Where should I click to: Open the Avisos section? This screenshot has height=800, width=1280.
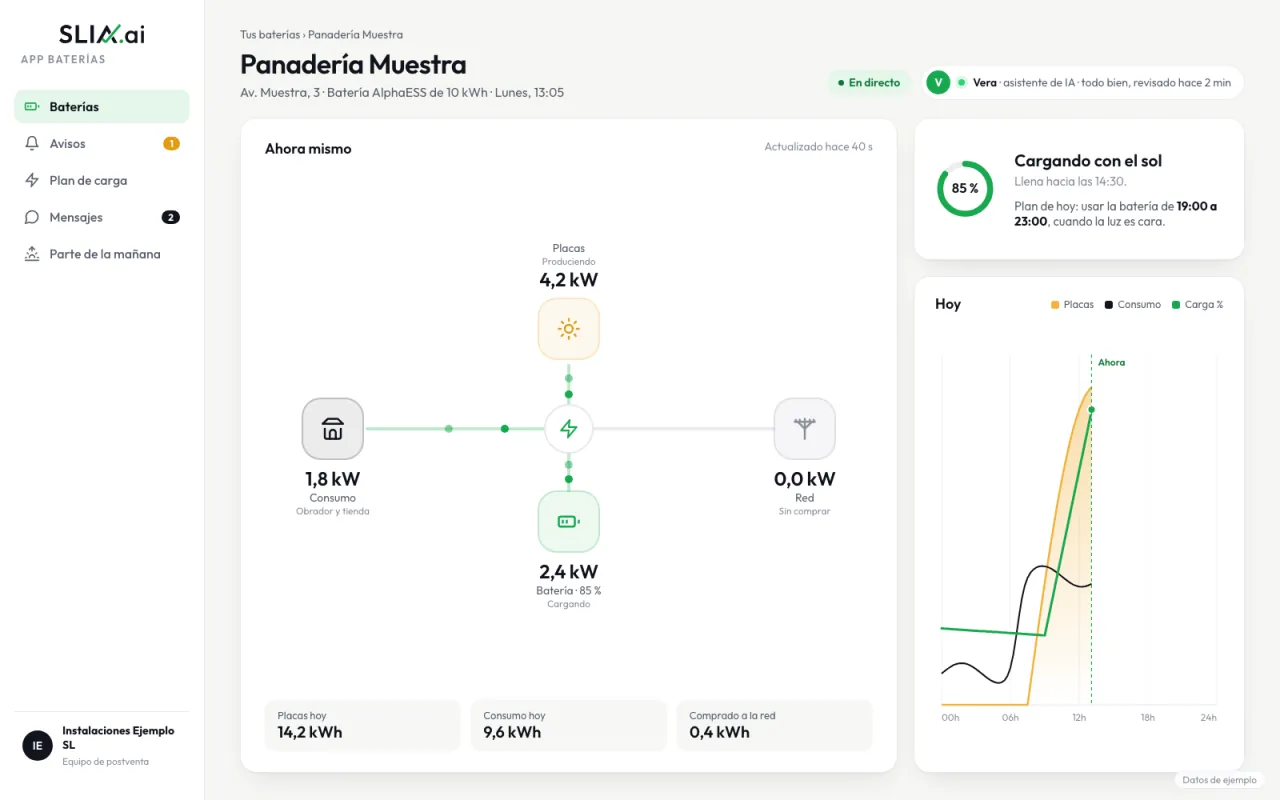click(102, 144)
